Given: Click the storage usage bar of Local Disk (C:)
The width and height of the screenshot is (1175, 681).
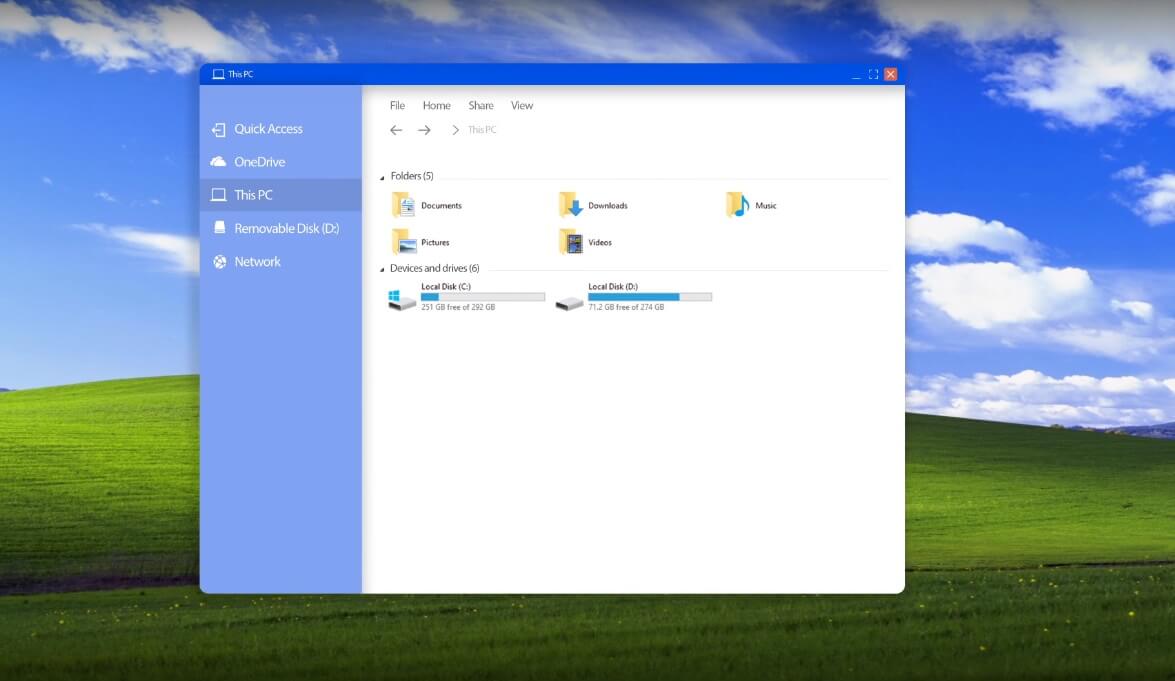Looking at the screenshot, I should [485, 296].
